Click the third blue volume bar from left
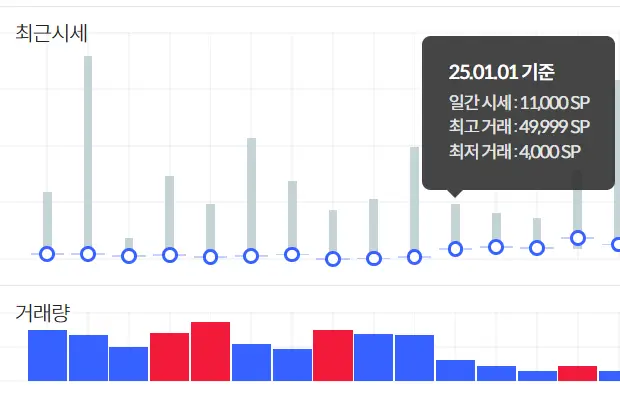620x395 pixels. (x=129, y=364)
